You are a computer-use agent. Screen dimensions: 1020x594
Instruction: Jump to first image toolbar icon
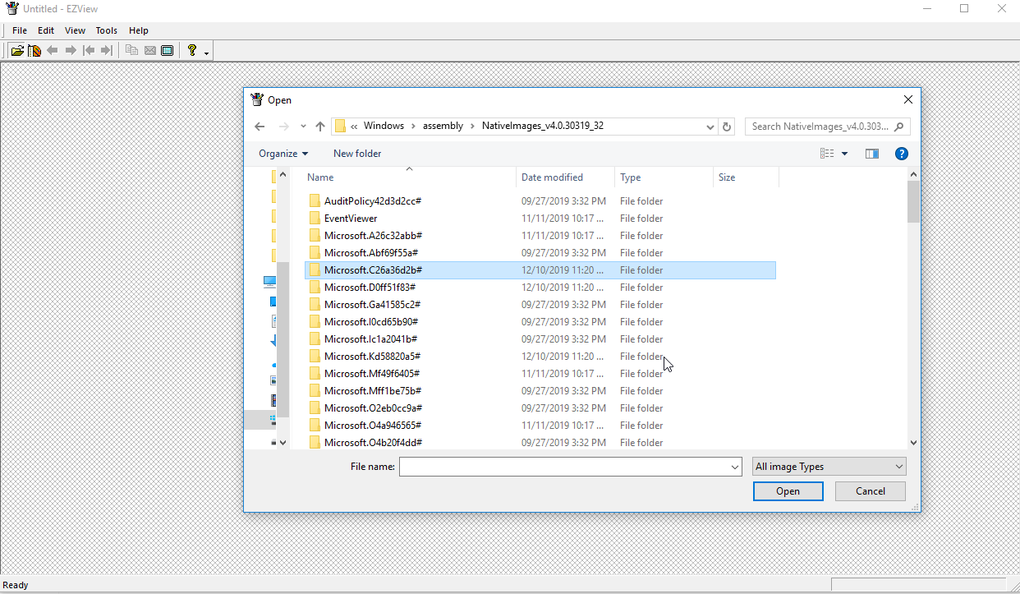(88, 51)
